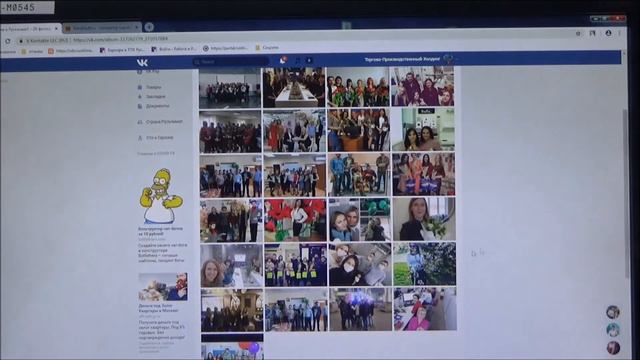The height and width of the screenshot is (360, 640).
Task: Click into the VK search field
Action: (231, 62)
